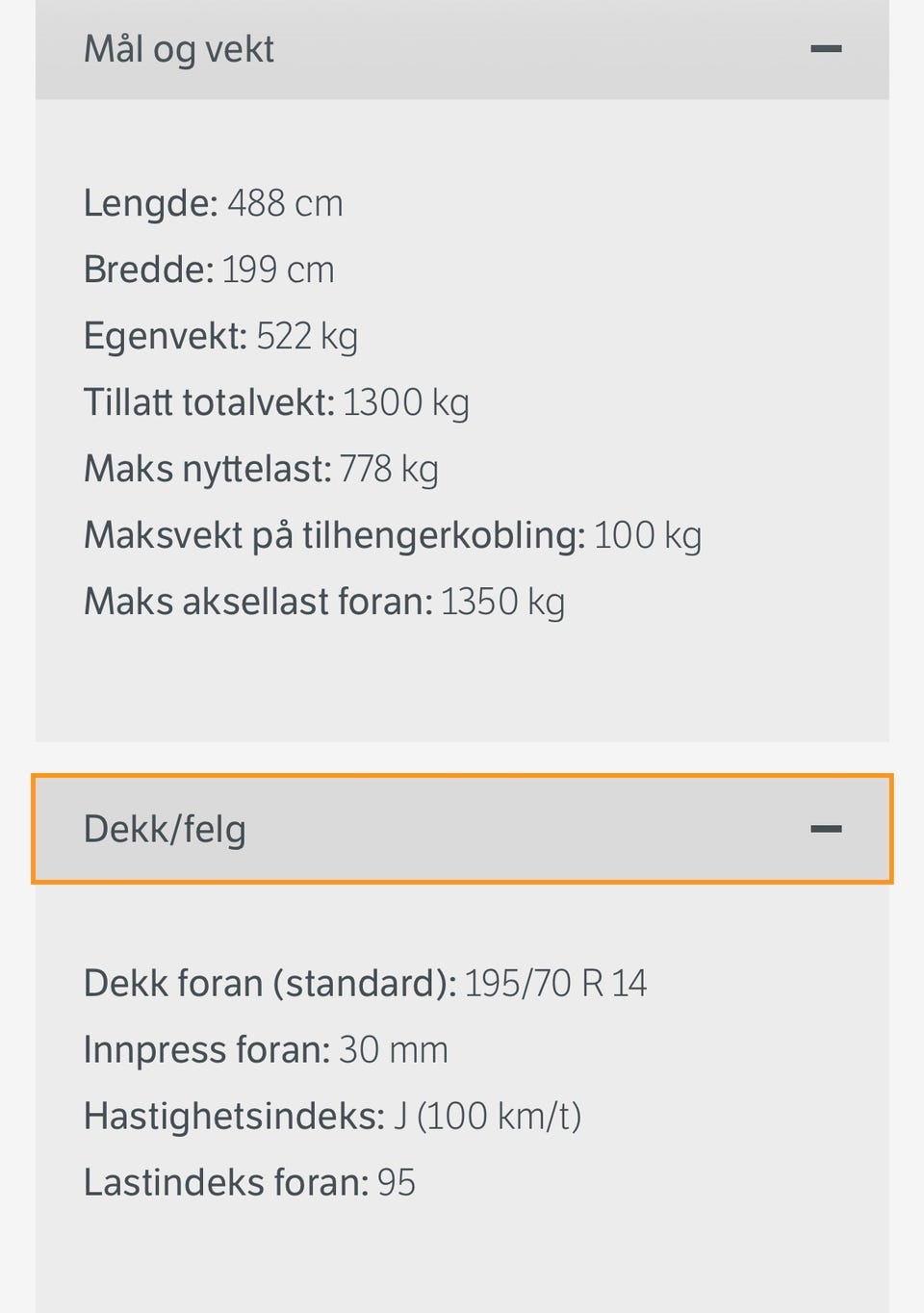Collapse Mål og vekt using minus icon
The height and width of the screenshot is (1313, 924).
[826, 49]
